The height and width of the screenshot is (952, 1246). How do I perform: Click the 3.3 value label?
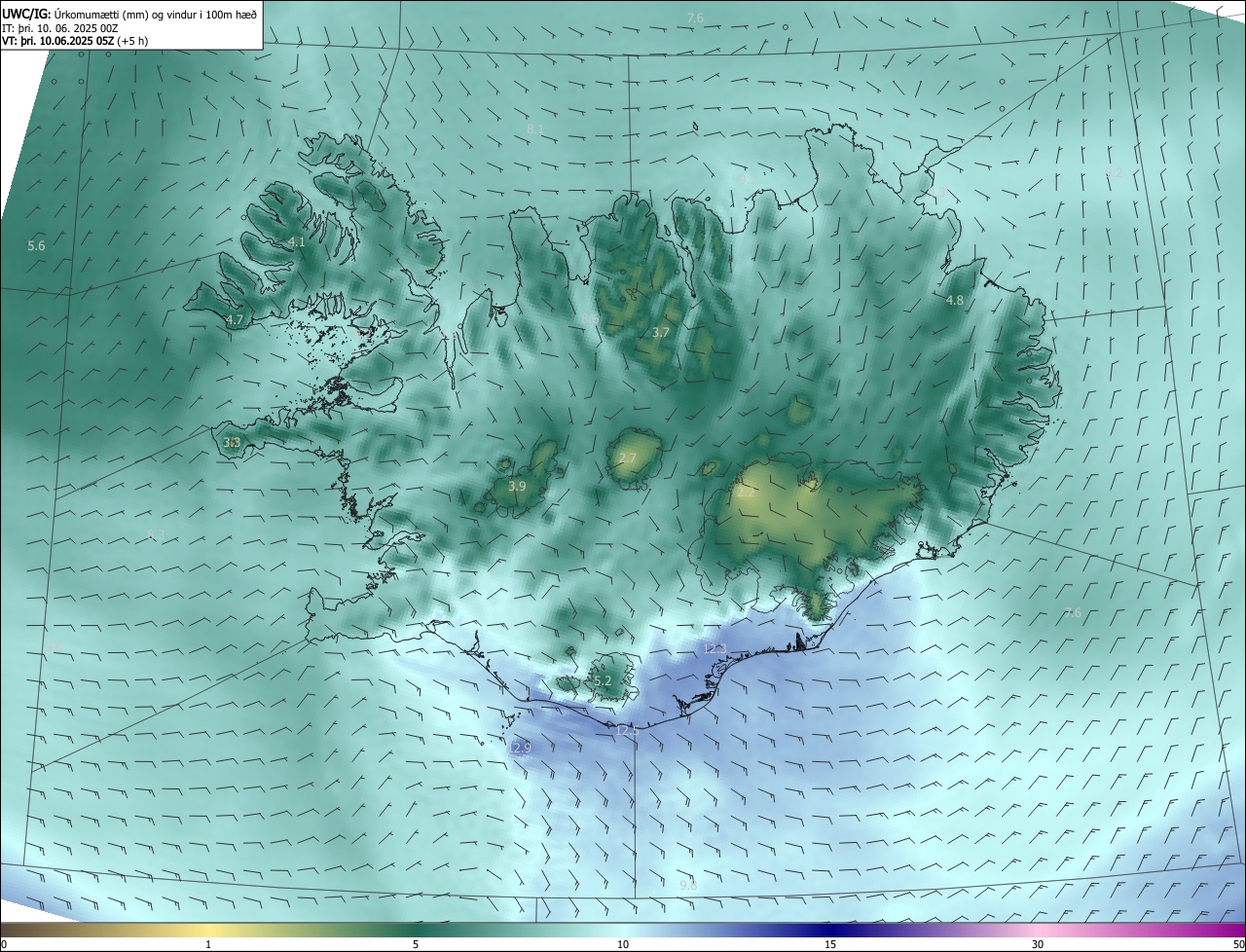[232, 442]
